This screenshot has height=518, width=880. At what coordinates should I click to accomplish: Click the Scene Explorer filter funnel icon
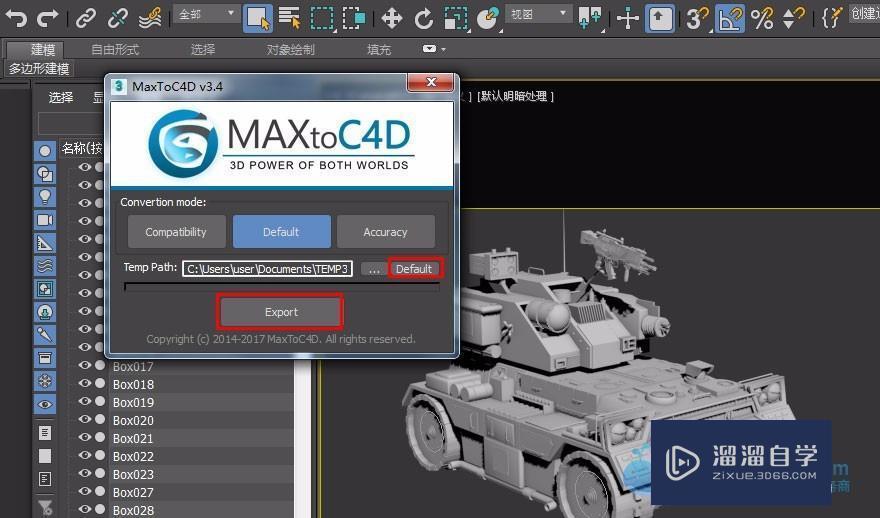45,507
